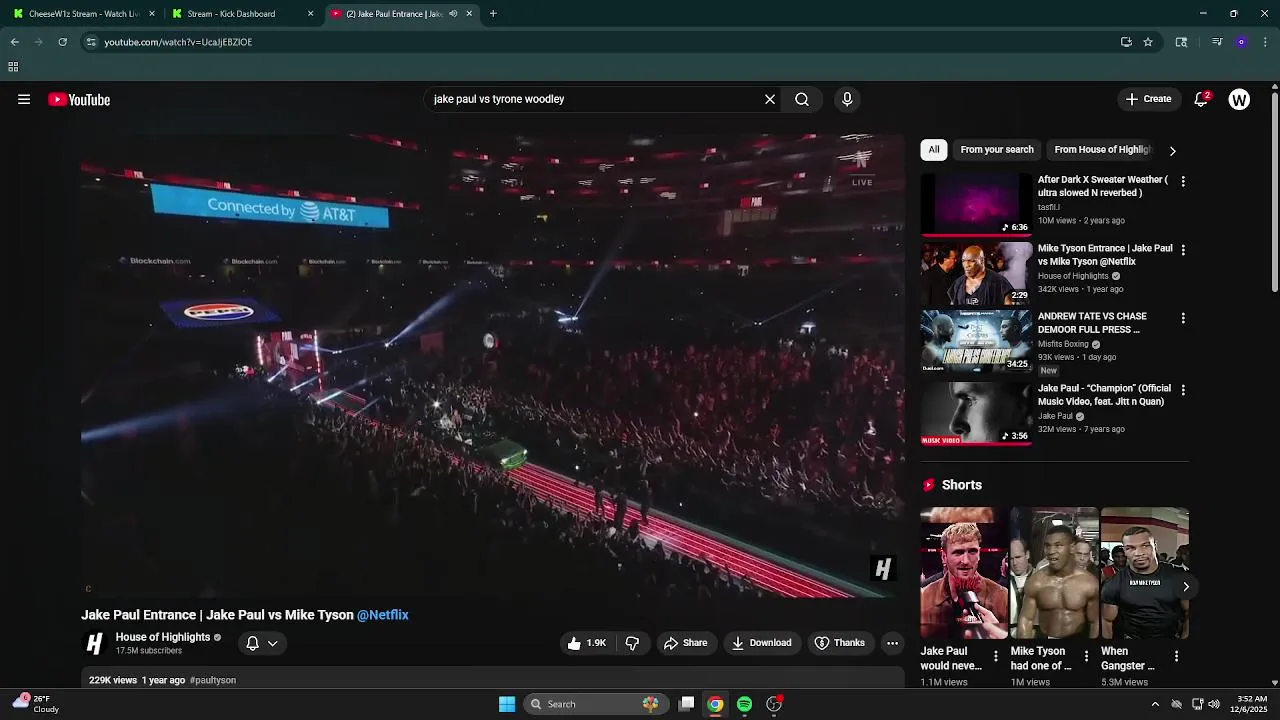Screen dimensions: 1280x720
Task: Share the video
Action: point(686,643)
